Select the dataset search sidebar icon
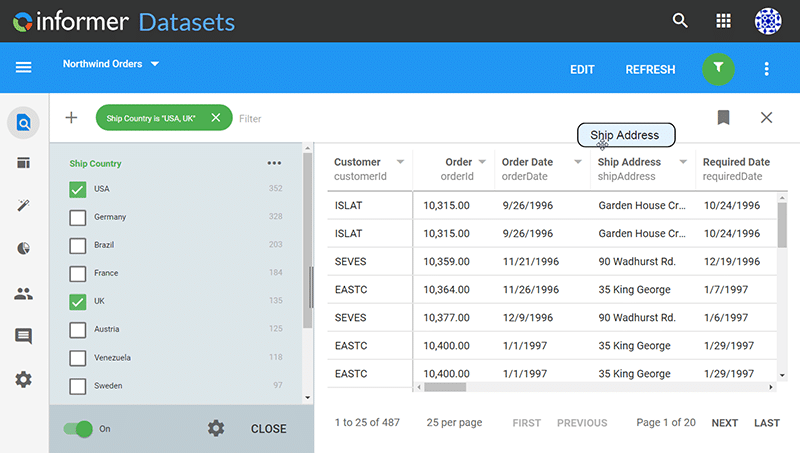Image resolution: width=800 pixels, height=453 pixels. pos(23,123)
